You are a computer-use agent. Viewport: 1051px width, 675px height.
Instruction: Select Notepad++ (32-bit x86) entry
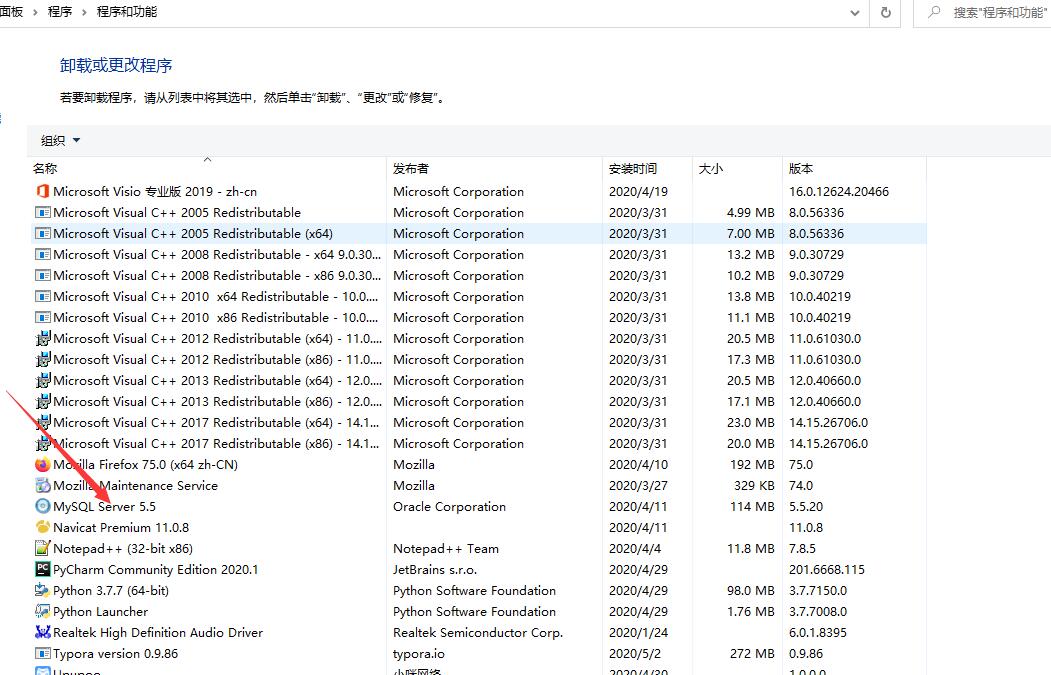[x=123, y=548]
